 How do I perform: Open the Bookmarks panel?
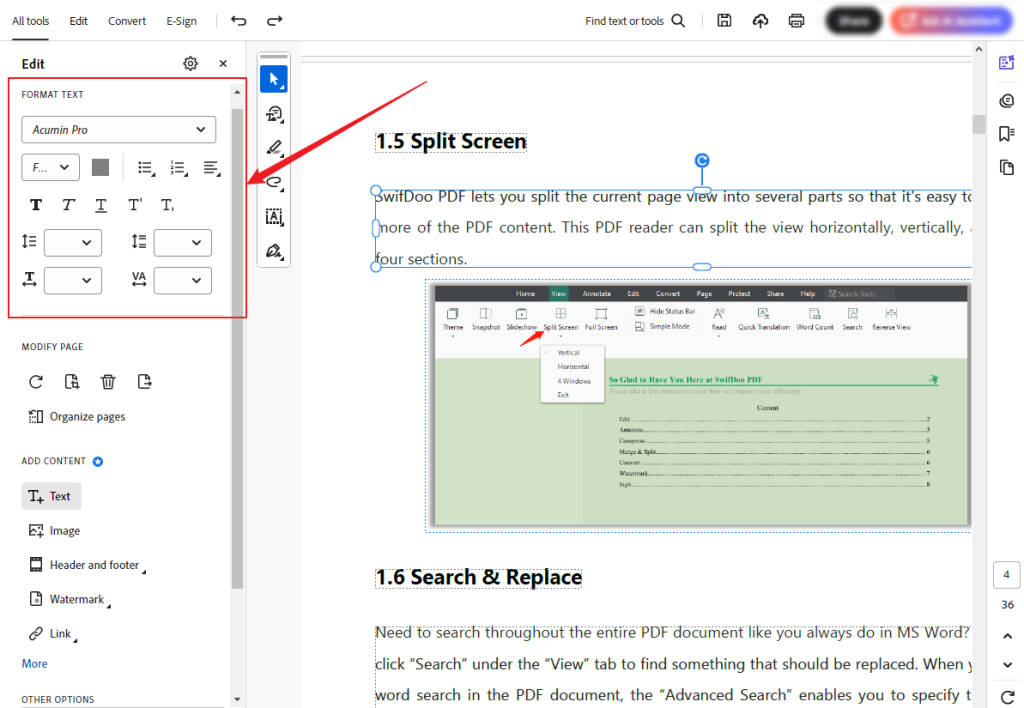(x=1007, y=131)
